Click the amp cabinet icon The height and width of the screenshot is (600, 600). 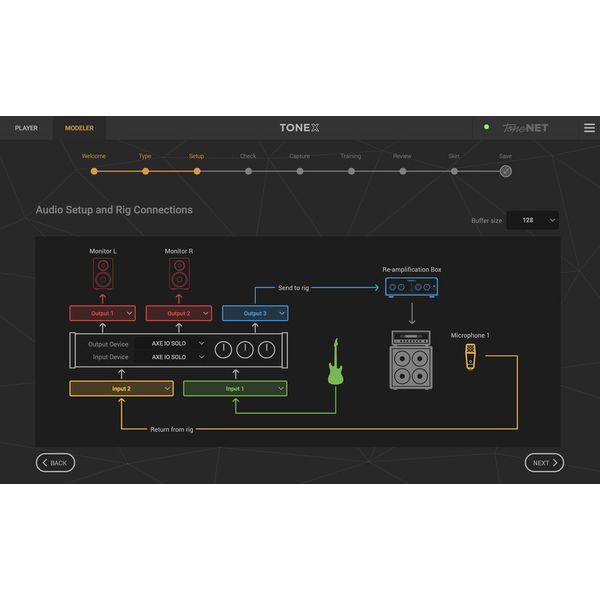[x=411, y=361]
